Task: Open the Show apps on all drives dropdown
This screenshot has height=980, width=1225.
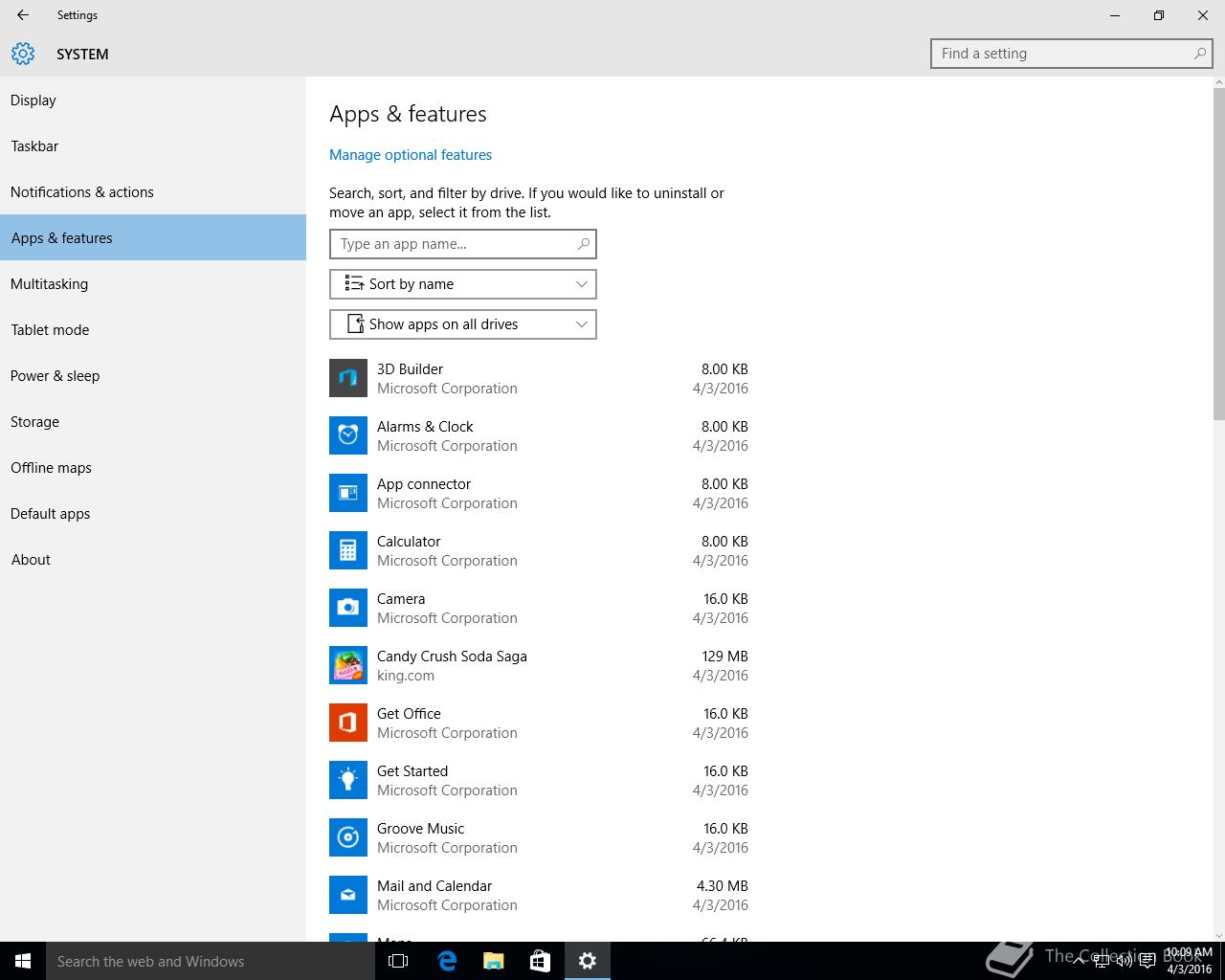Action: 463,324
